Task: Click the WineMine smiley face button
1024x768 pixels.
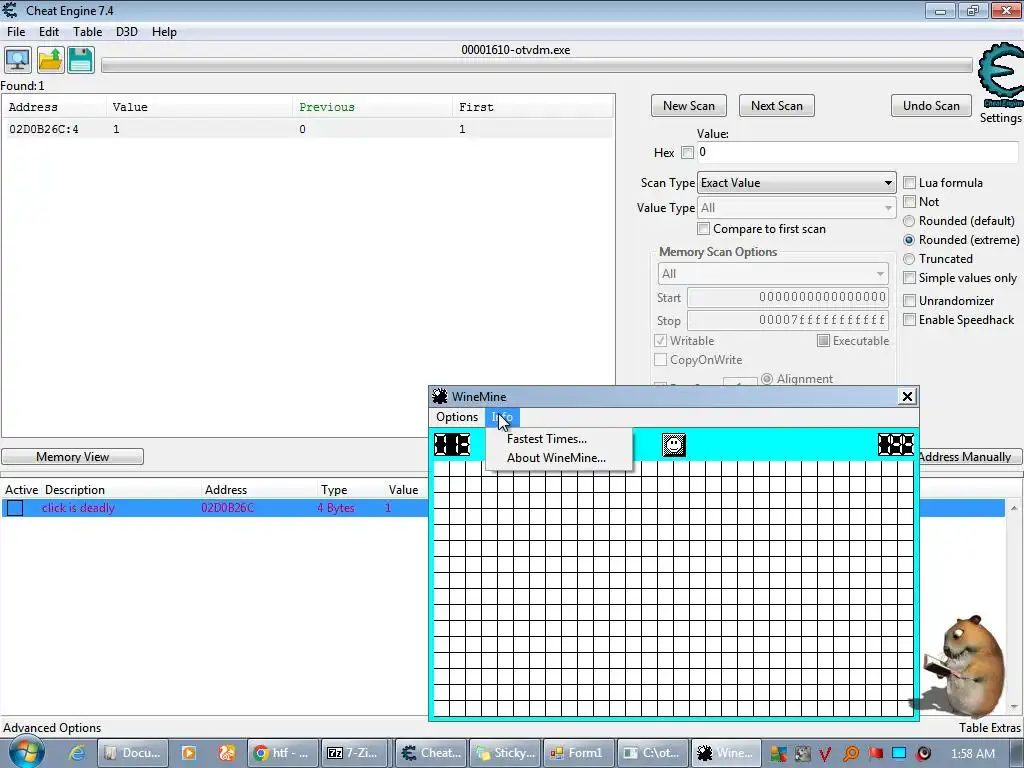Action: [x=673, y=445]
